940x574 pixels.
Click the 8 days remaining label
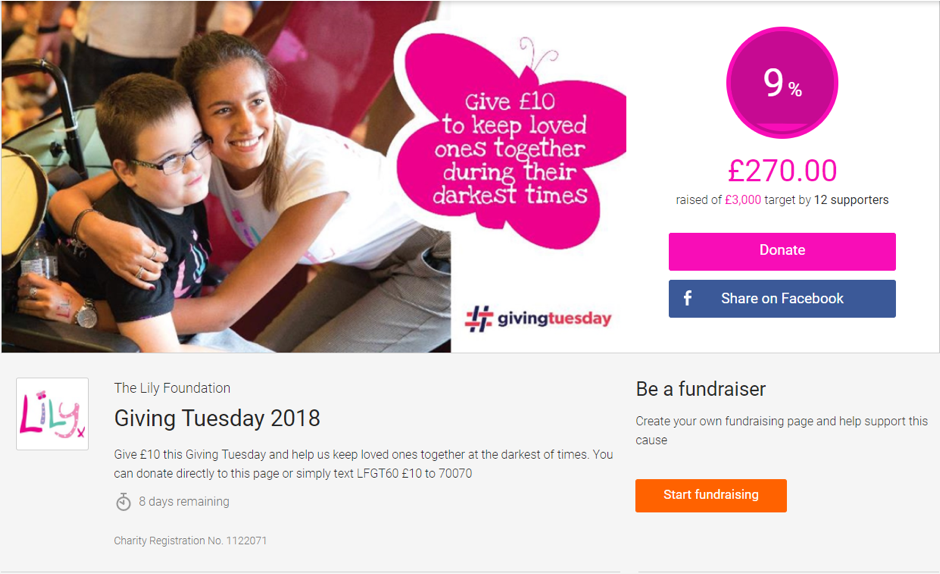184,501
